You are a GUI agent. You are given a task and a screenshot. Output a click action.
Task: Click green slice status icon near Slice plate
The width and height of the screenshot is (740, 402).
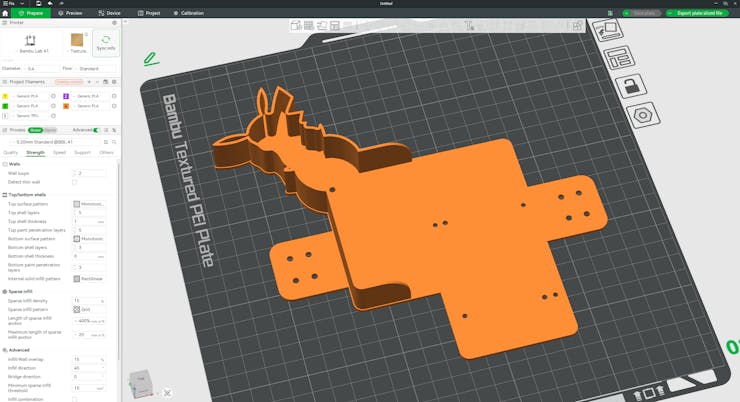click(x=610, y=13)
